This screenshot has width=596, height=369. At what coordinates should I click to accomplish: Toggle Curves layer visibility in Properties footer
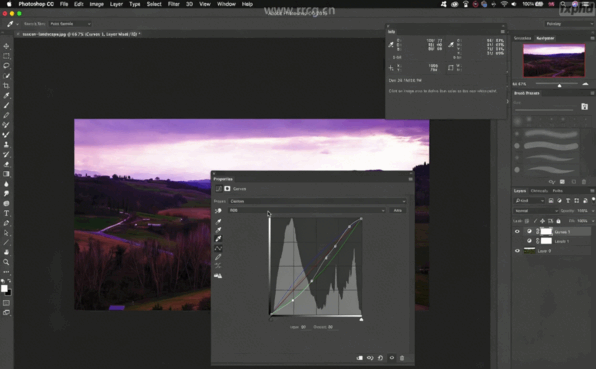(x=392, y=358)
